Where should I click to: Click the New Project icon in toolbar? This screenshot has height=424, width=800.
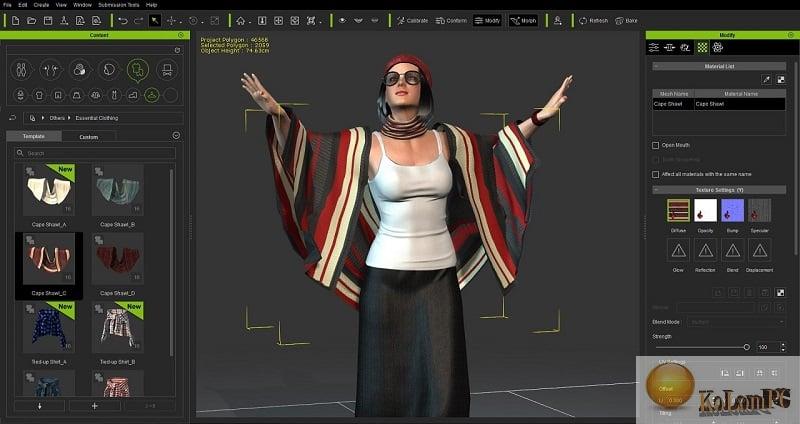tap(15, 21)
